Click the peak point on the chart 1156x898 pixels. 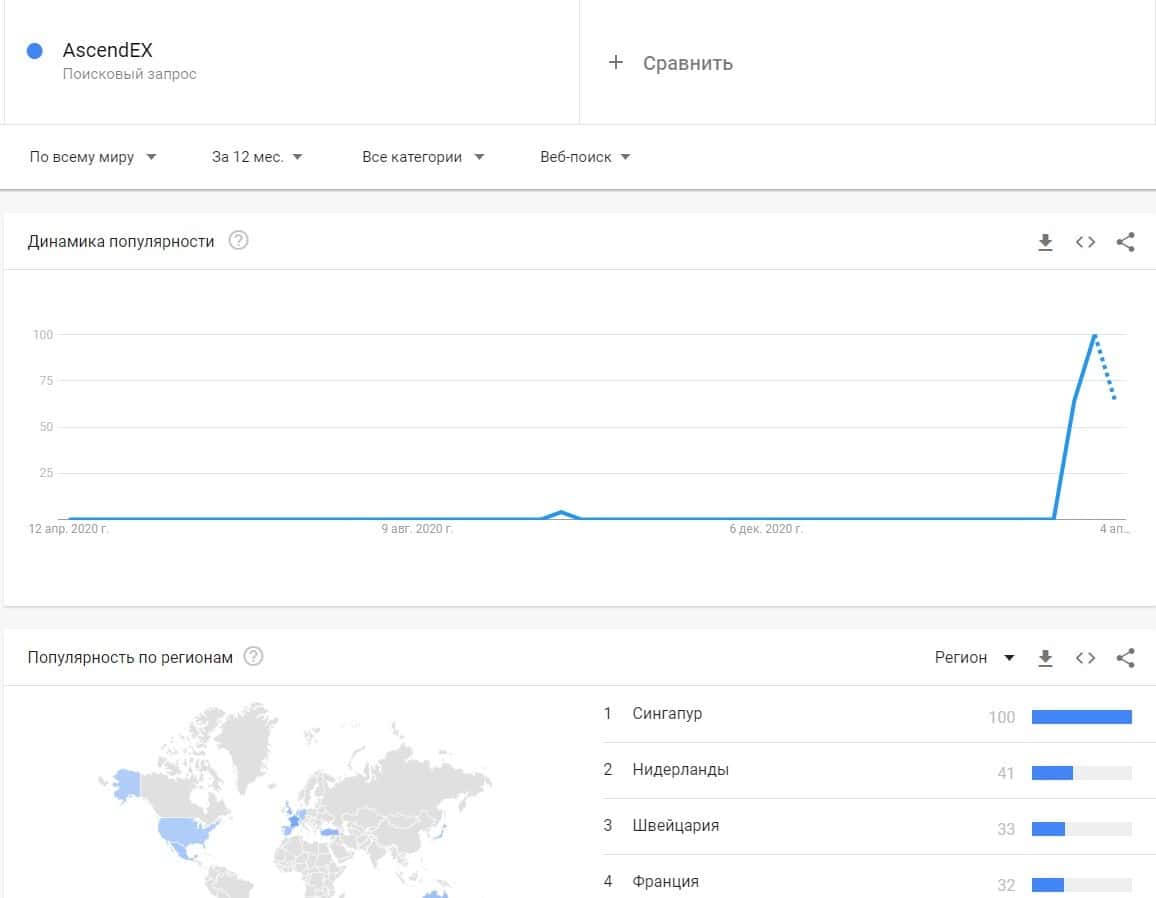1095,335
